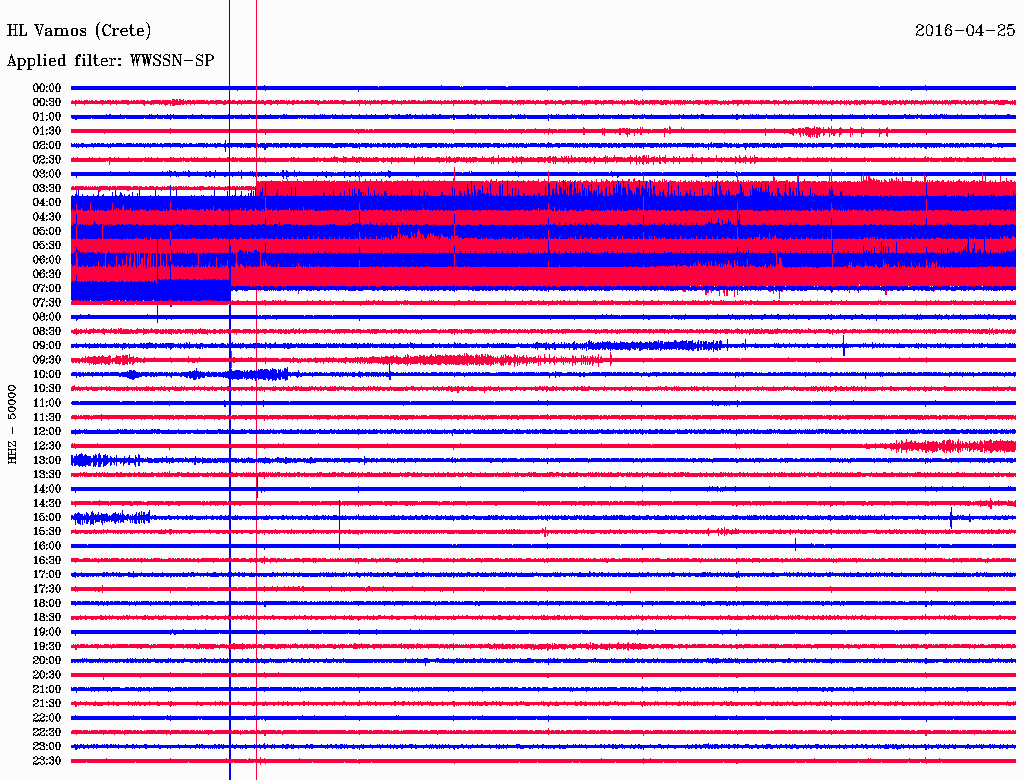Viewport: 1024px width, 780px height.
Task: Select the 03:00 time label
Action: [46, 174]
